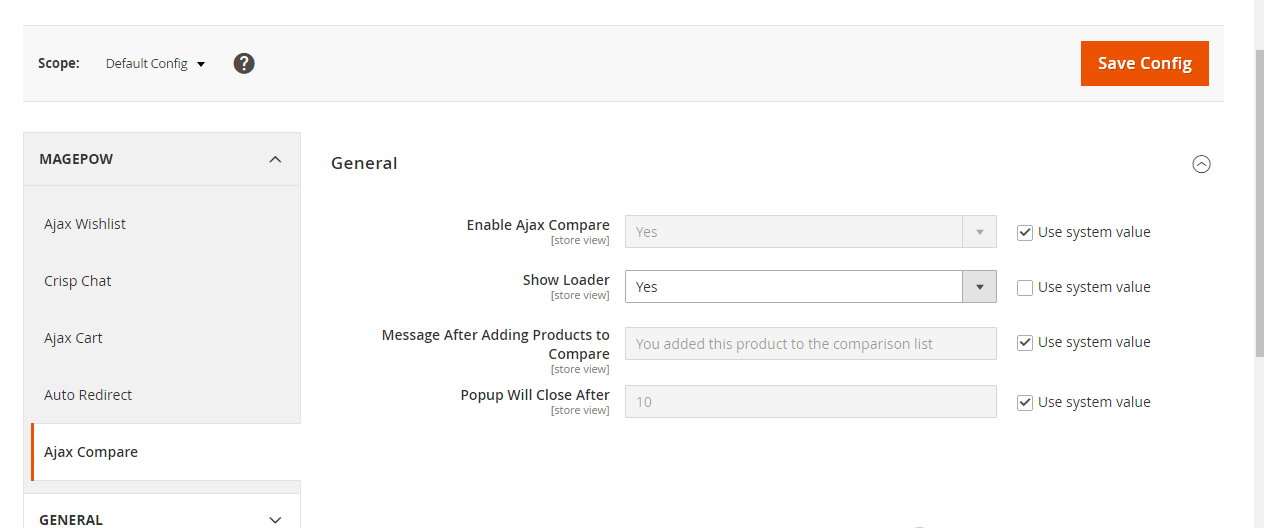Go to the Ajax Cart section
The height and width of the screenshot is (528, 1264).
(x=73, y=338)
